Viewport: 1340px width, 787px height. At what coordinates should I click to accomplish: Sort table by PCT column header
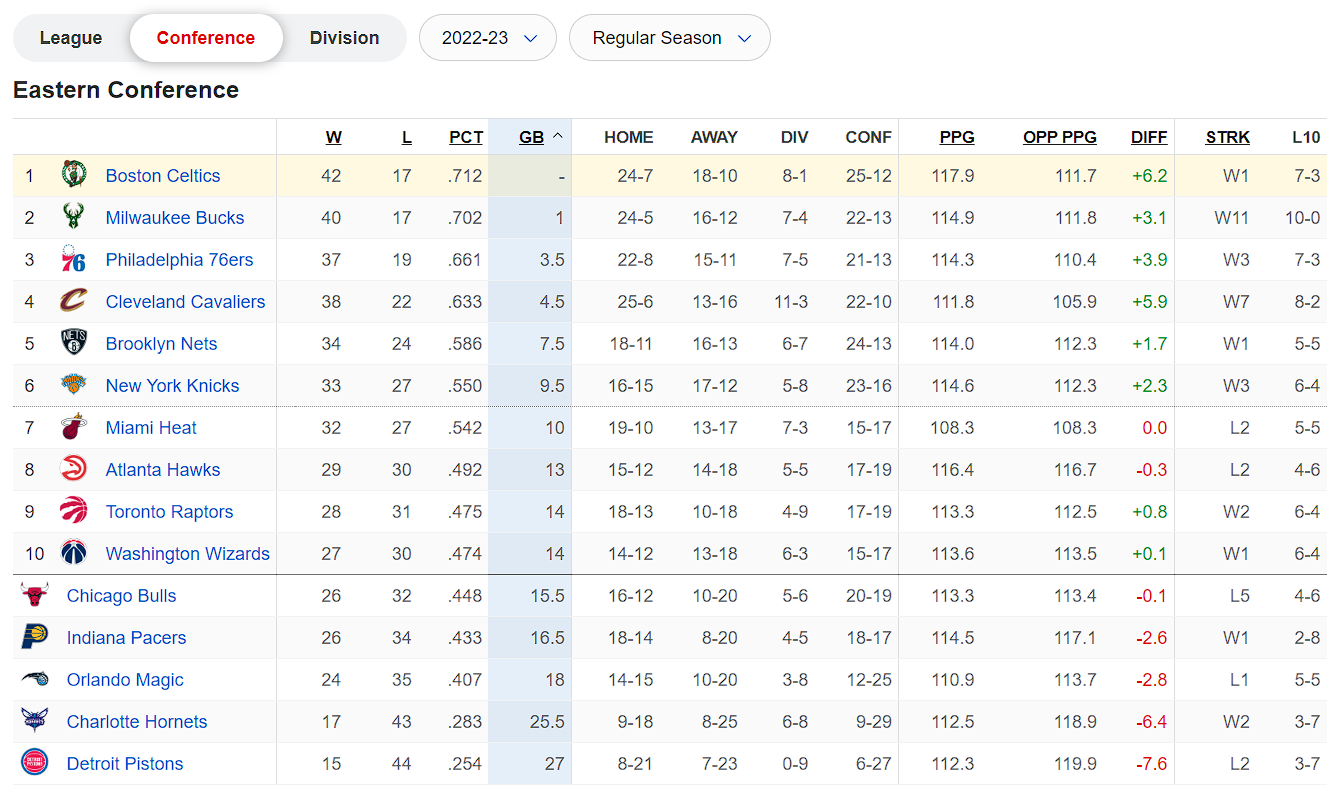(x=466, y=137)
